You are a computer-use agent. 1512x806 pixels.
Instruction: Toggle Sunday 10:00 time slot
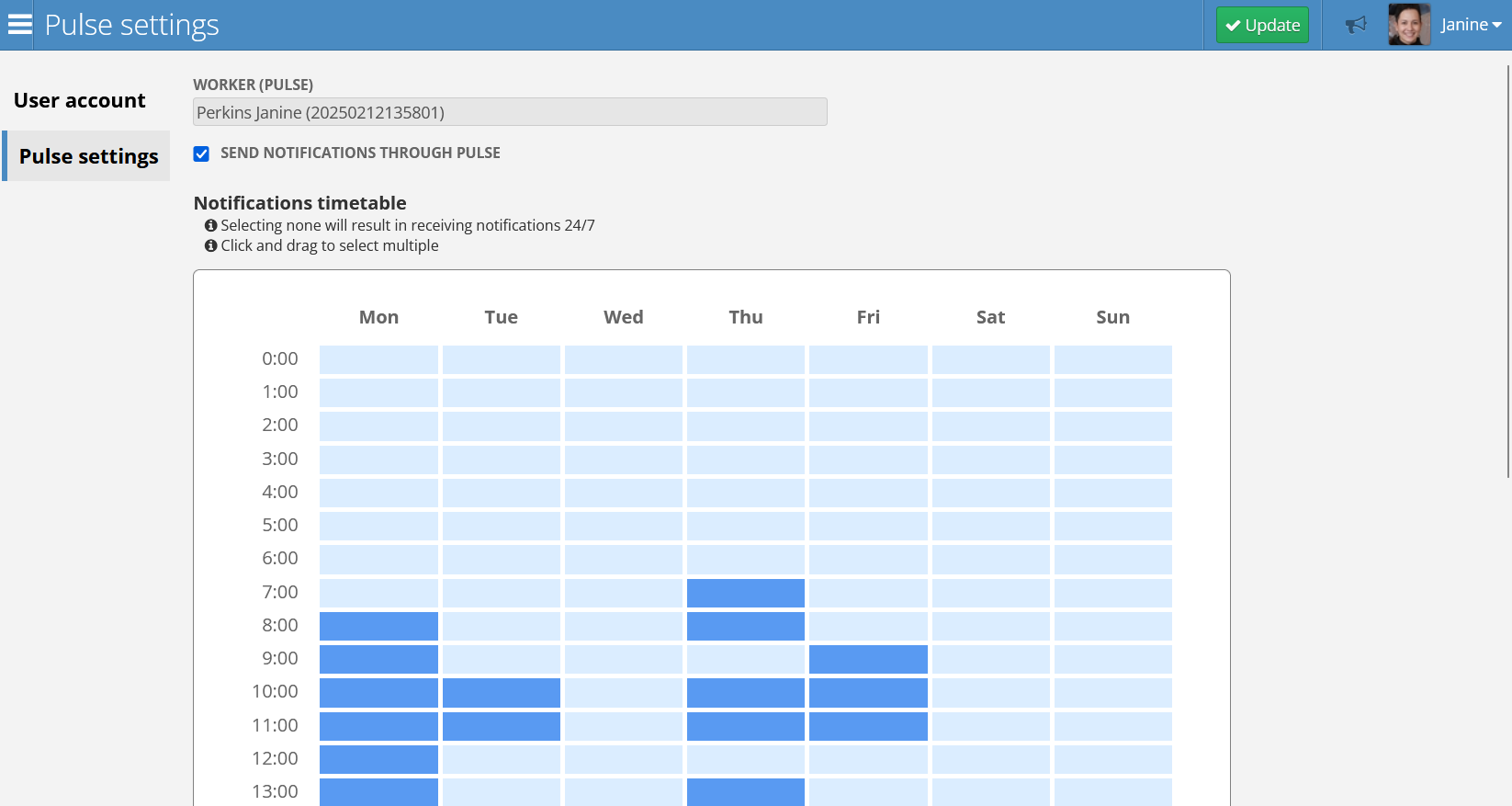[1113, 693]
